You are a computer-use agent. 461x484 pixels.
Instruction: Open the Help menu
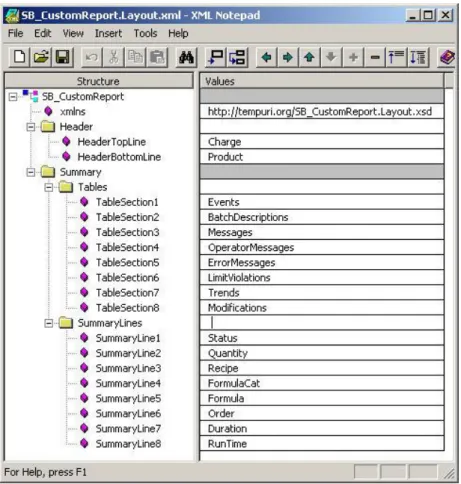178,33
